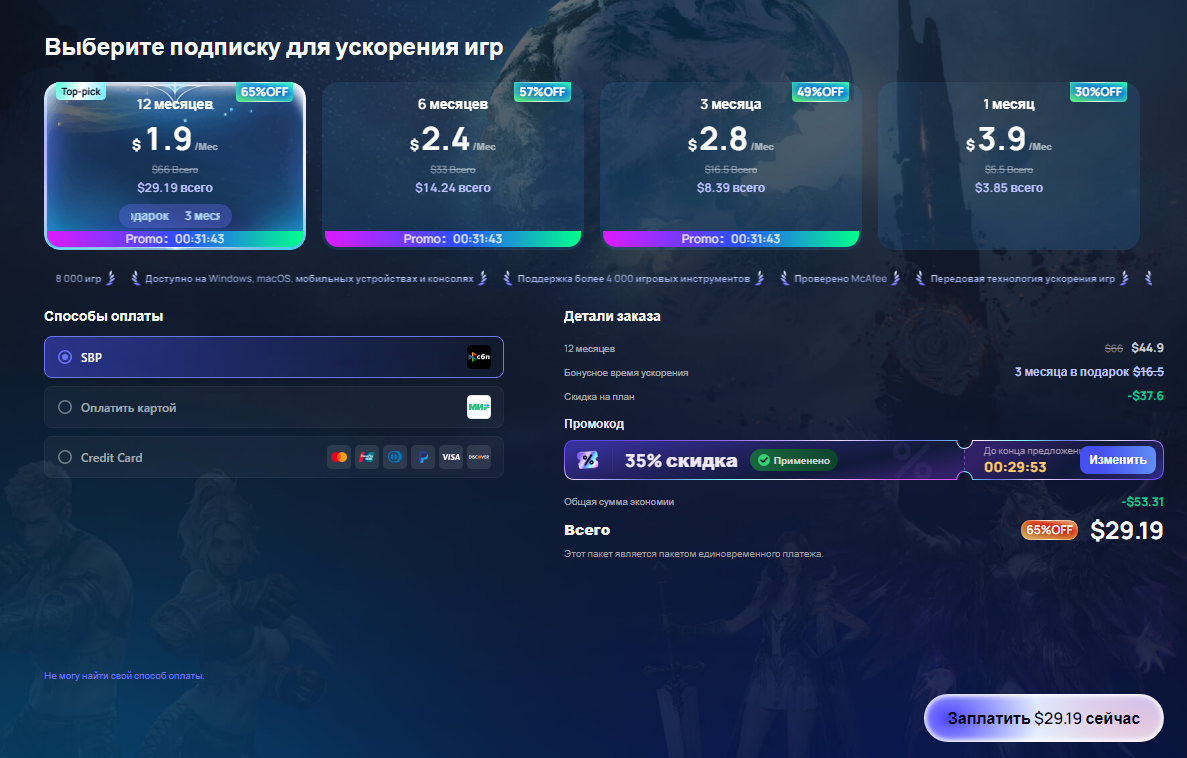Viewport: 1187px width, 758px height.
Task: Click the Promo timer bar on 12-month card
Action: (x=175, y=239)
